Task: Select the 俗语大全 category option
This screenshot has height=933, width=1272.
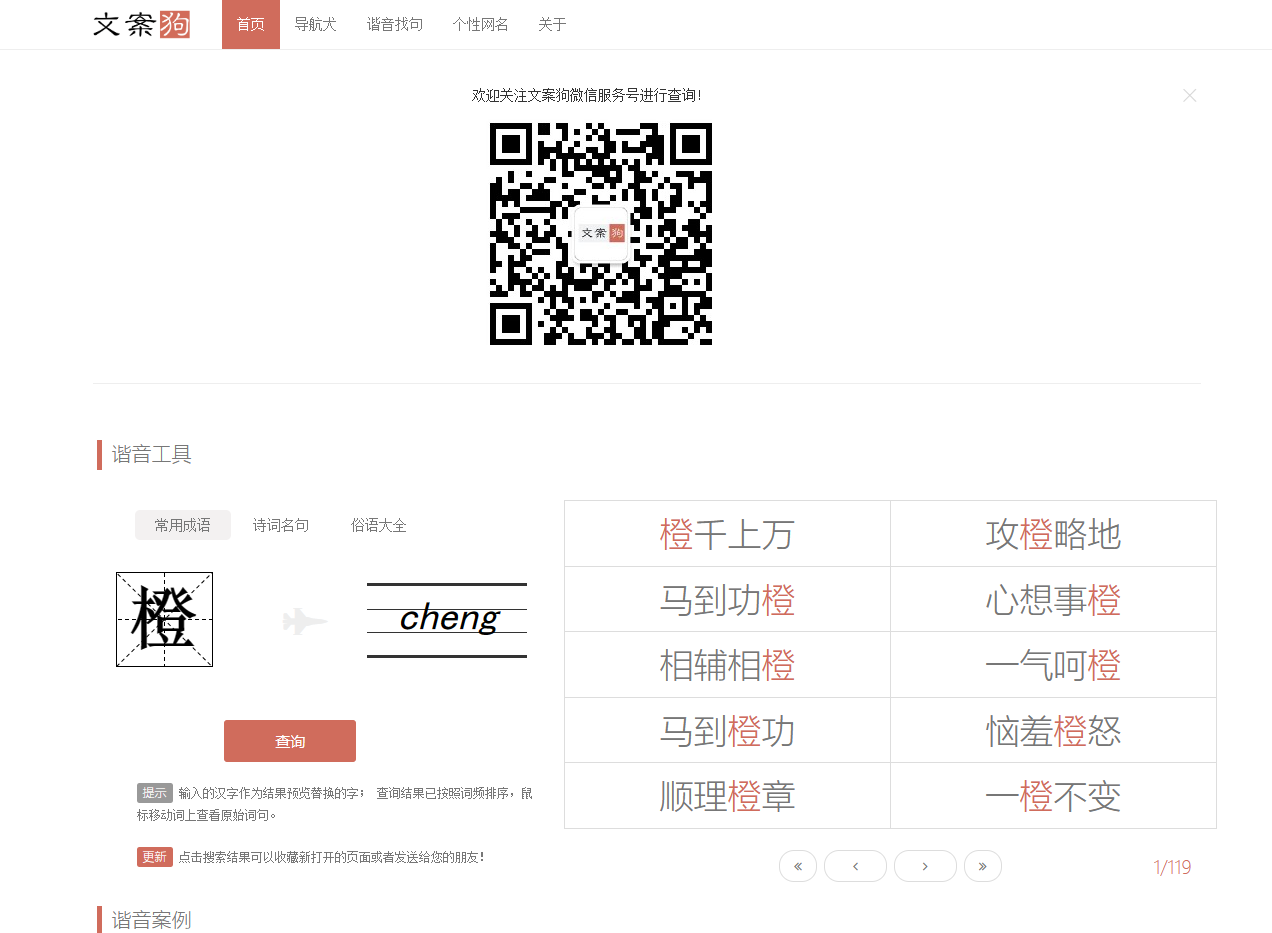Action: [x=378, y=524]
